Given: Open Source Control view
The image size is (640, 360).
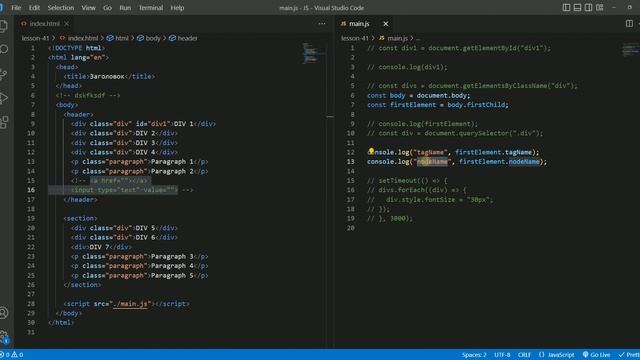Looking at the screenshot, I should pyautogui.click(x=4, y=74).
